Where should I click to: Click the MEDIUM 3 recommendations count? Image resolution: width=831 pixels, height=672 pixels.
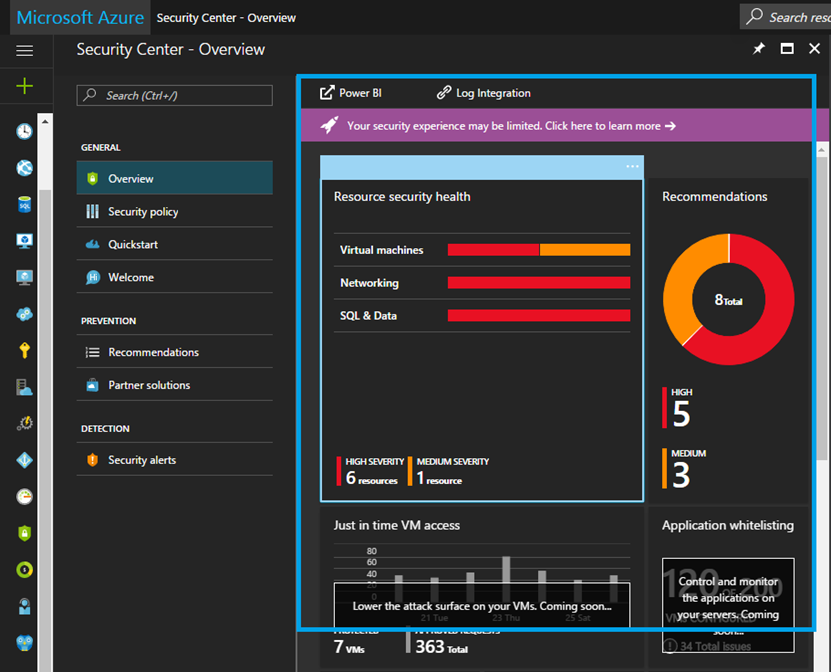[x=684, y=468]
